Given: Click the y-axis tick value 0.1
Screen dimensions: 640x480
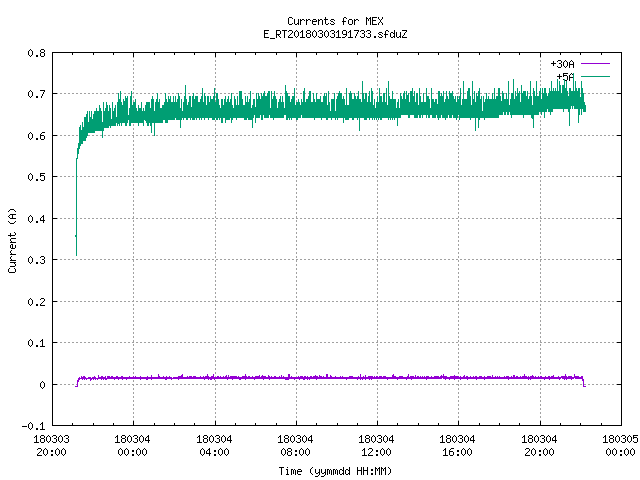Looking at the screenshot, I should pyautogui.click(x=36, y=343).
